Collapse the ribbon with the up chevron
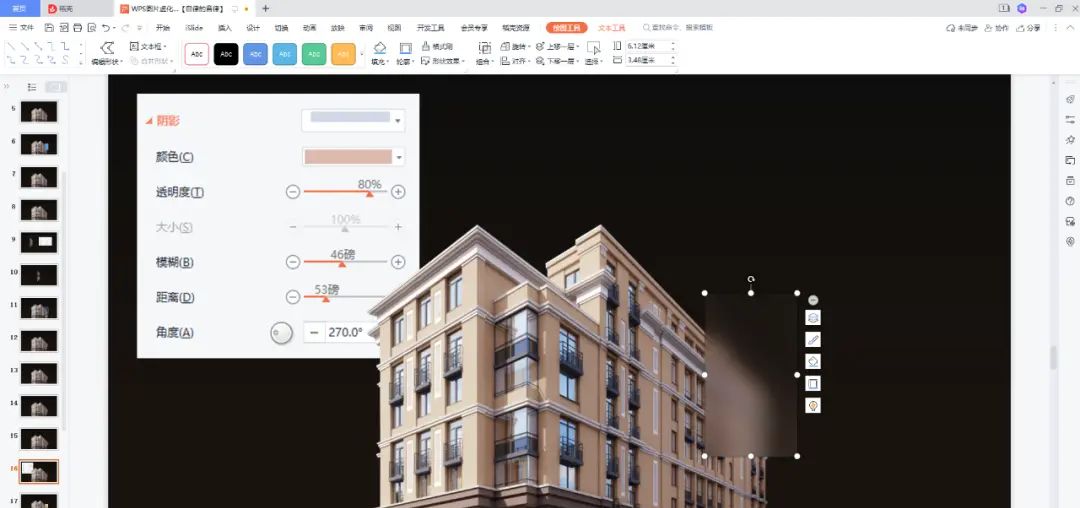Screen dimensions: 1080x508 click(1070, 28)
